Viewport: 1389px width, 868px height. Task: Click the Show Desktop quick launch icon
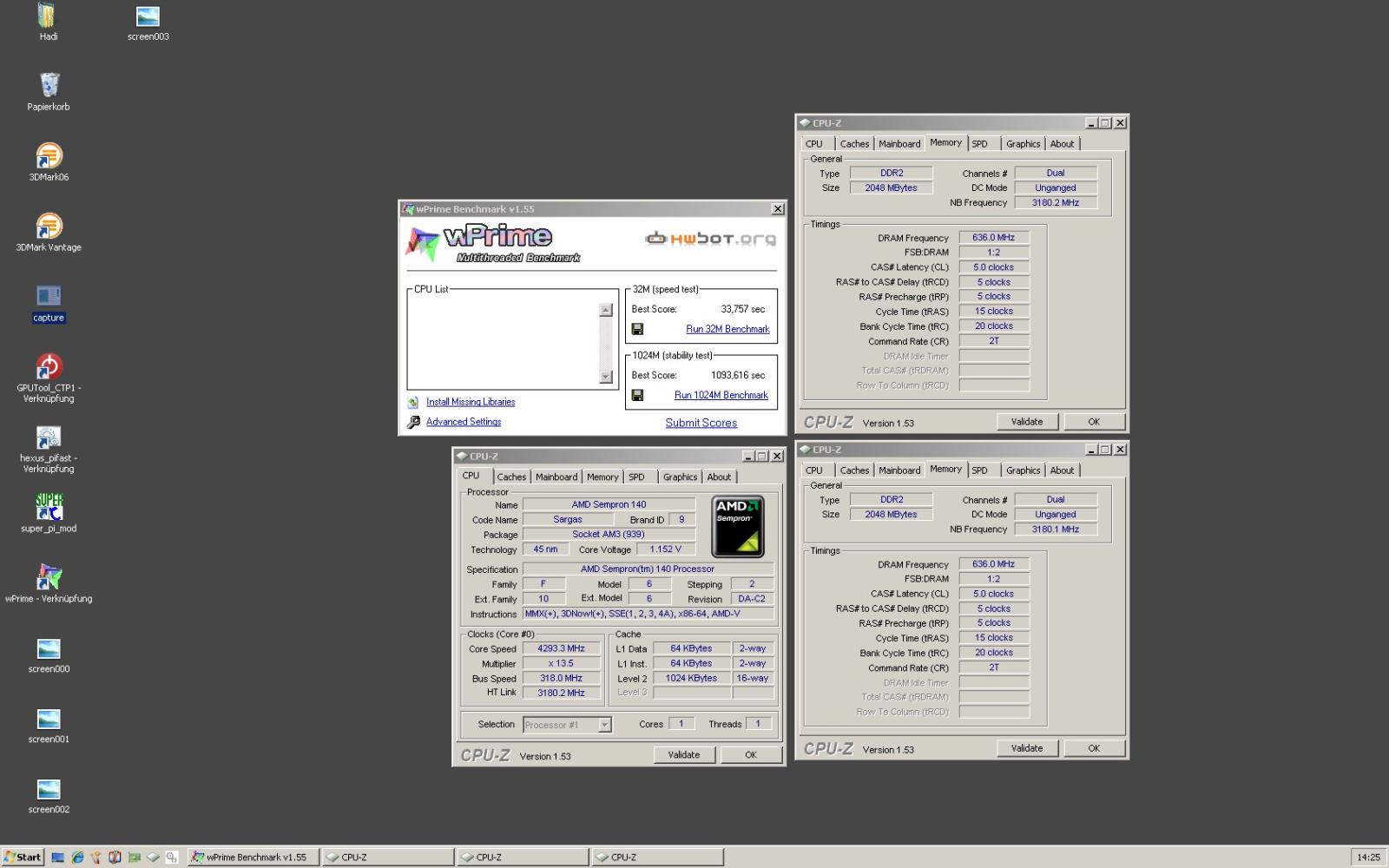point(58,857)
